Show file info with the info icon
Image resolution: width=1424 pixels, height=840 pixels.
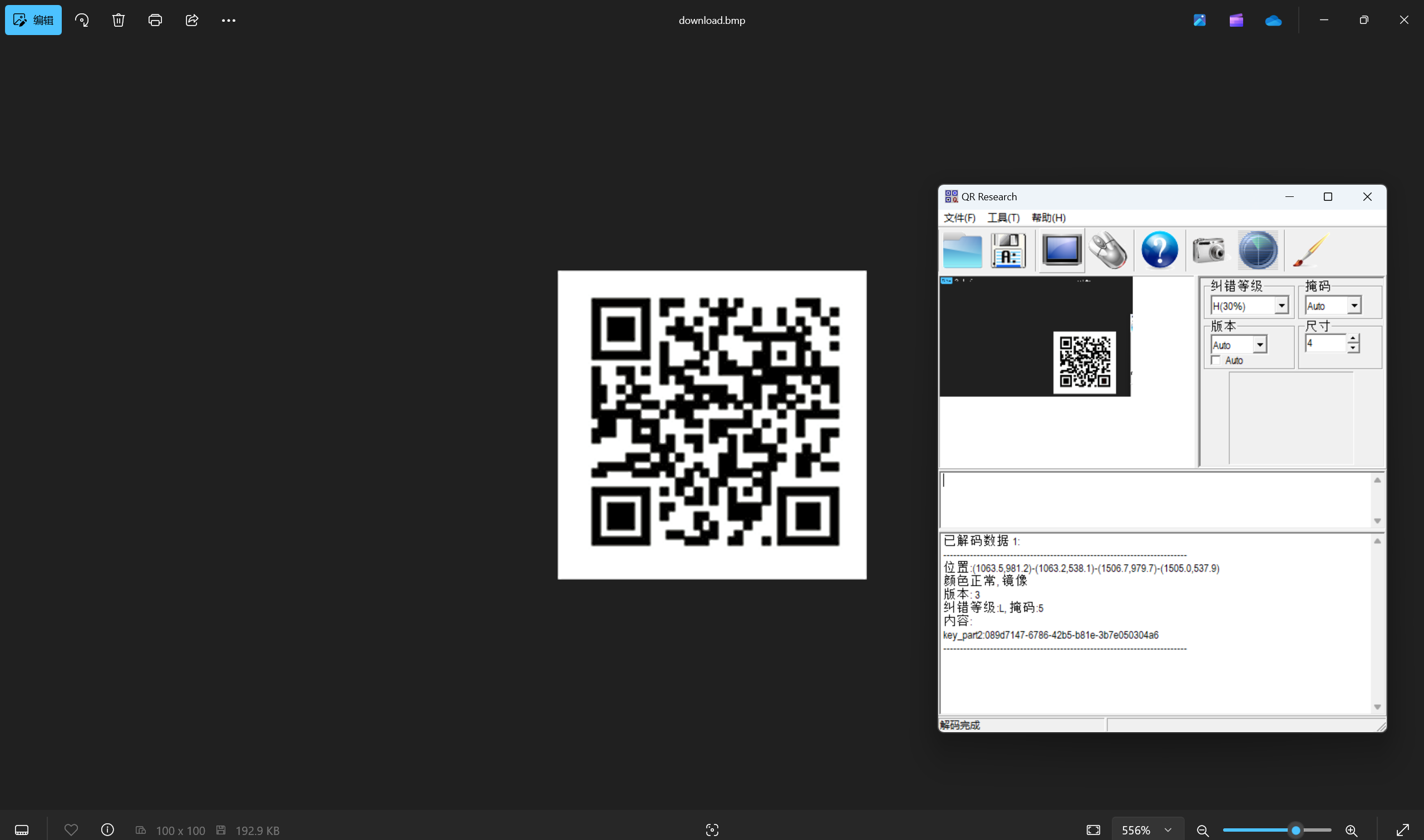click(x=107, y=830)
